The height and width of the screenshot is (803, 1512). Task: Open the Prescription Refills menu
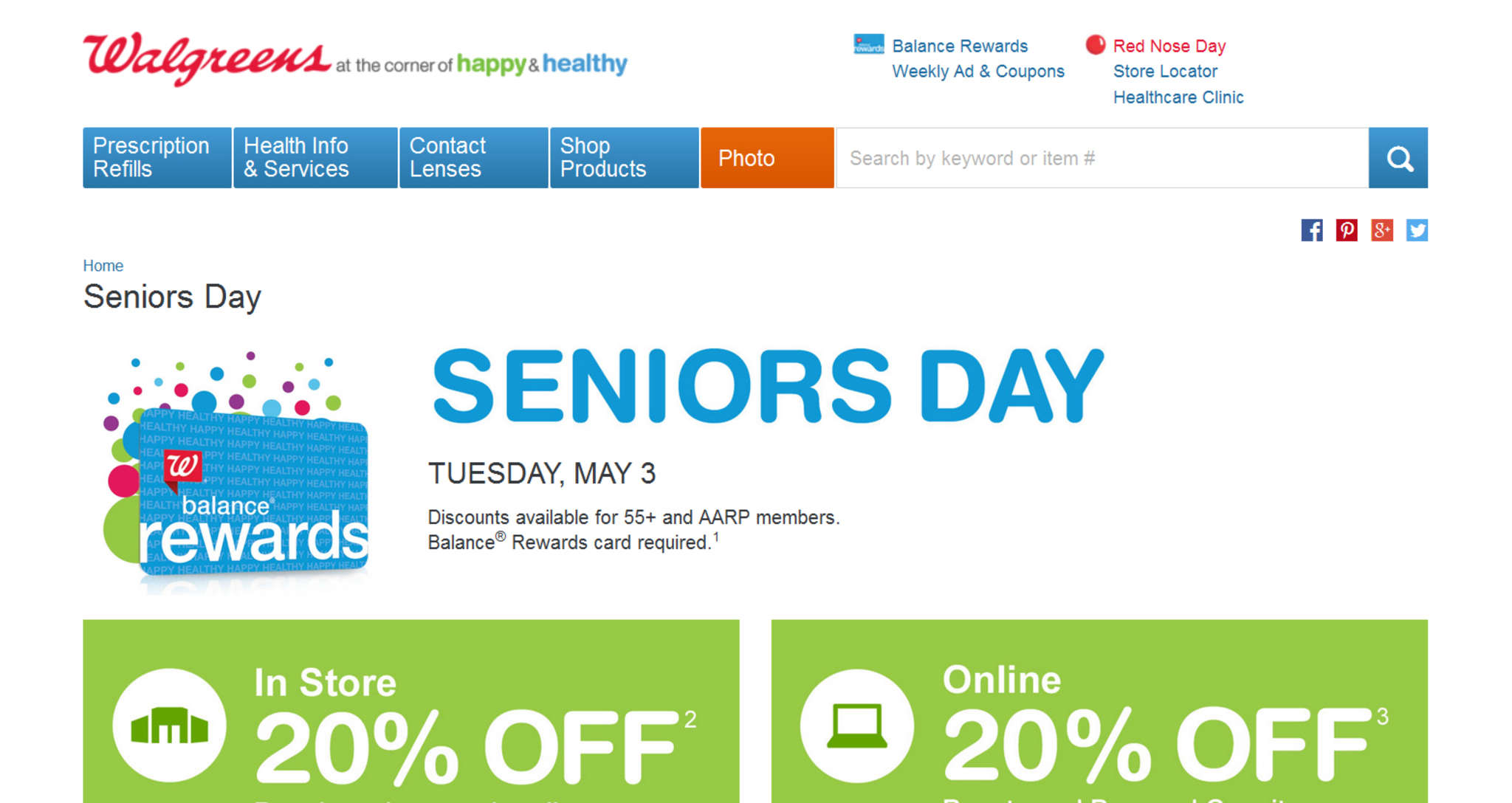pos(157,158)
